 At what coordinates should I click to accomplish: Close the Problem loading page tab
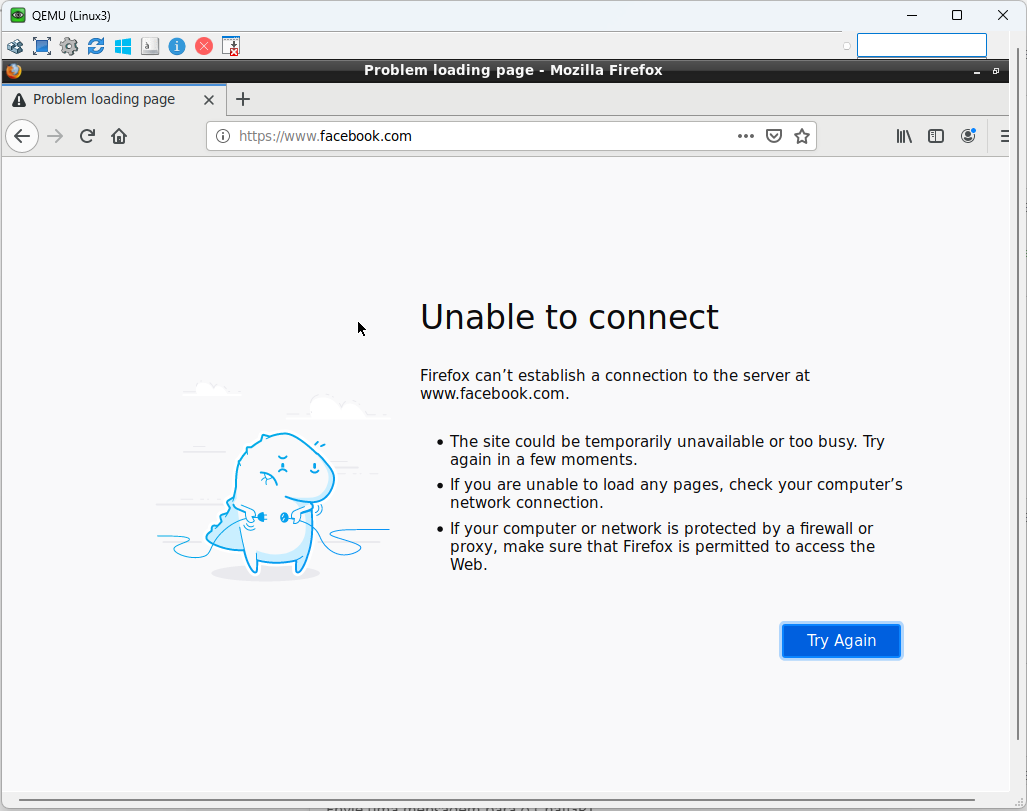209,100
